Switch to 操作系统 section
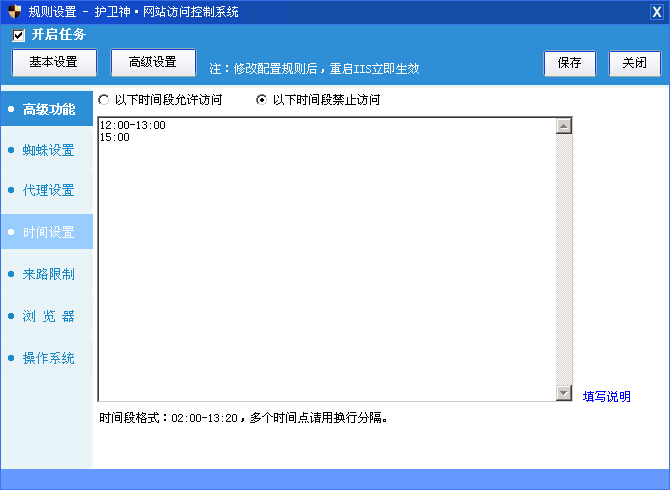Image resolution: width=670 pixels, height=490 pixels. pyautogui.click(x=47, y=358)
